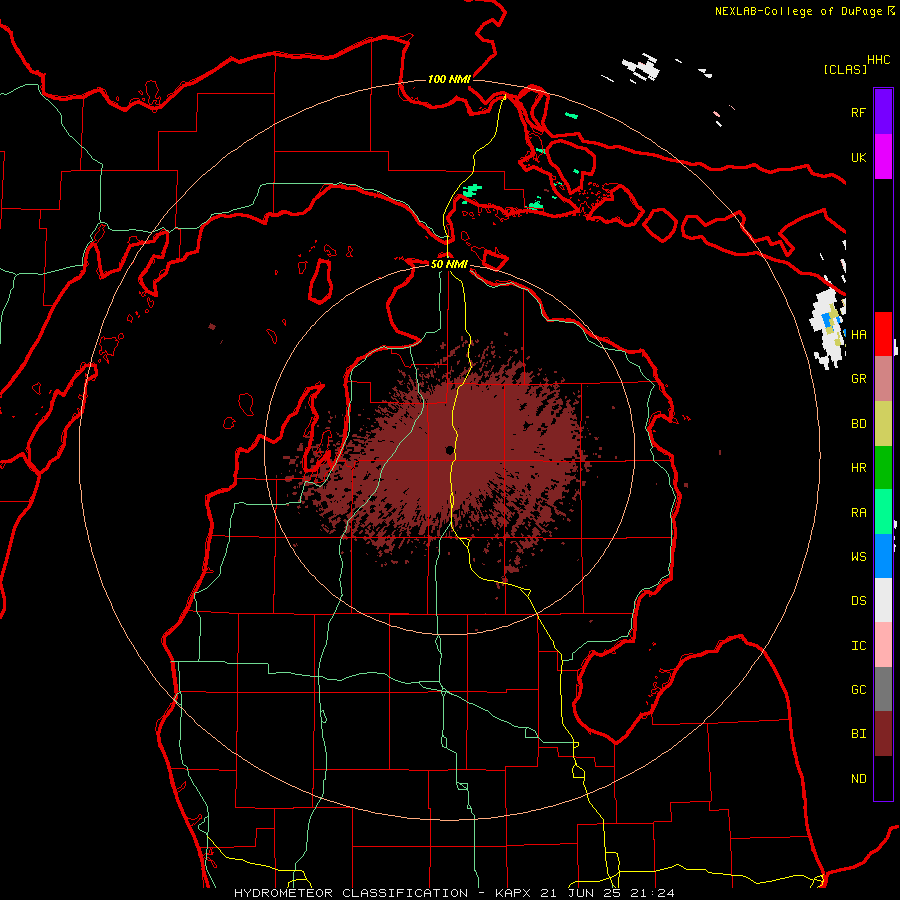Click the '21:24' timestamp text
The width and height of the screenshot is (900, 900).
[x=652, y=893]
